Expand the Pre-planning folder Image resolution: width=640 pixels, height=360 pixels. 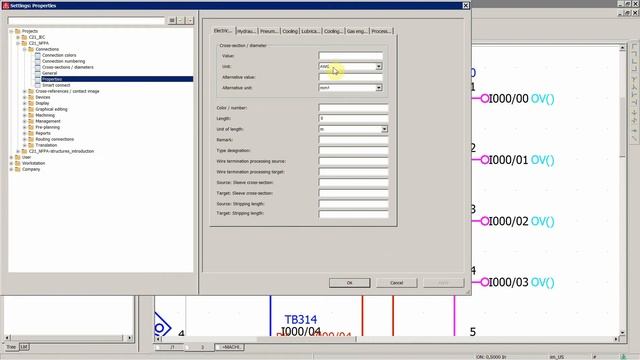tap(24, 127)
